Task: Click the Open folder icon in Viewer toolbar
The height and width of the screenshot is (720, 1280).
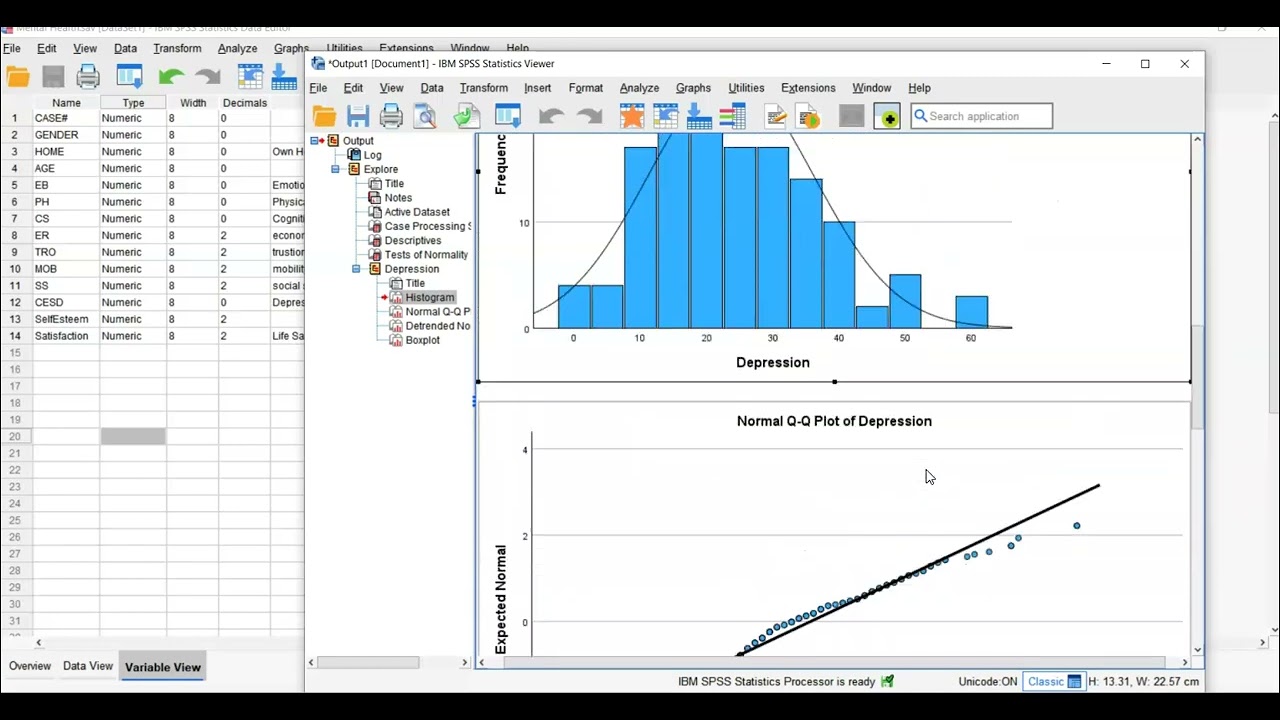Action: pos(324,117)
